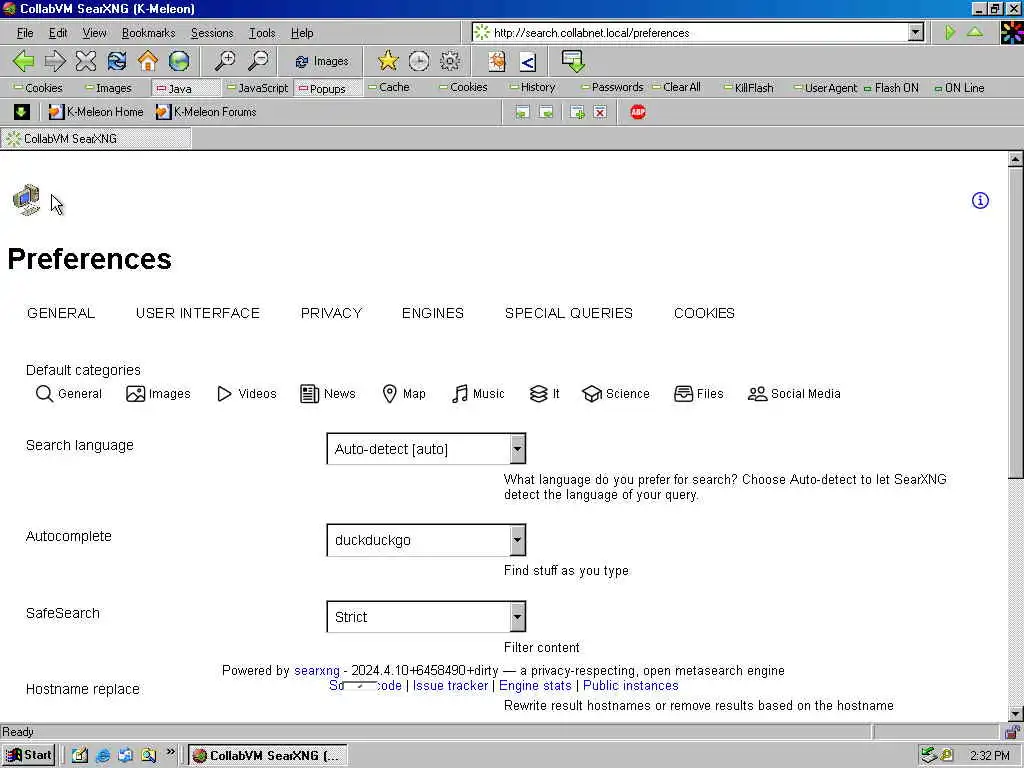The height and width of the screenshot is (768, 1024).
Task: Zoom out with the minus magnifier
Action: pos(258,61)
